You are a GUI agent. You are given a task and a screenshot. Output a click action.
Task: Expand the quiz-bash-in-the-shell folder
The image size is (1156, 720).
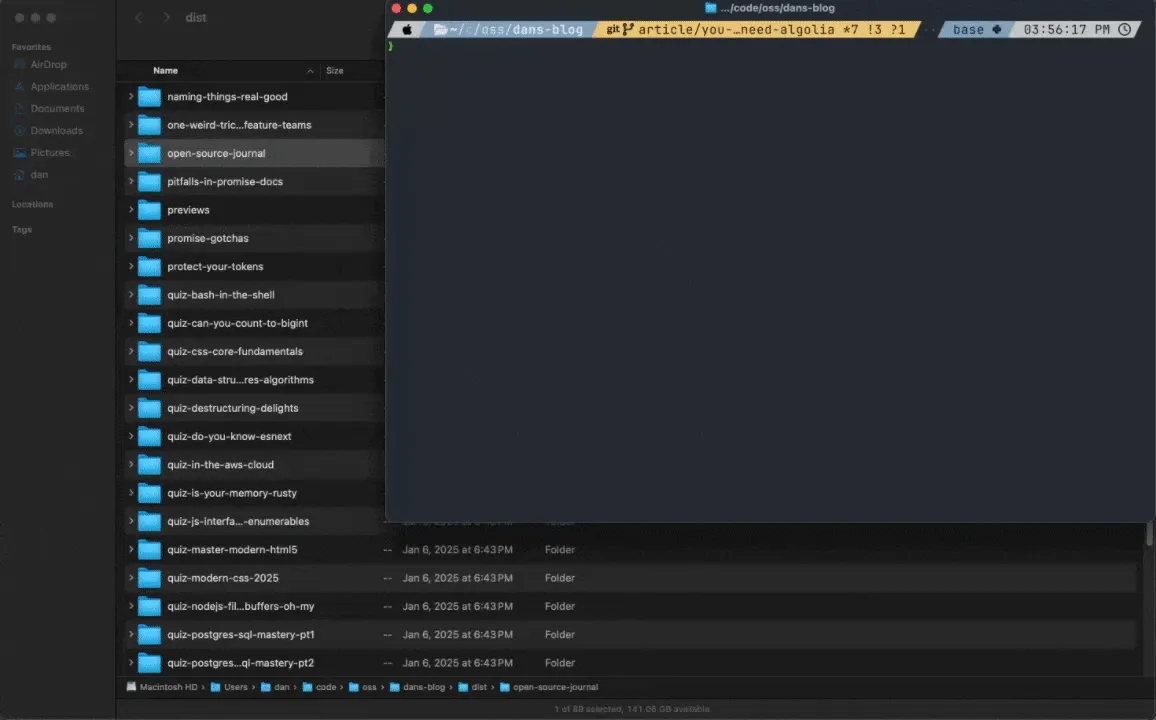[x=131, y=294]
